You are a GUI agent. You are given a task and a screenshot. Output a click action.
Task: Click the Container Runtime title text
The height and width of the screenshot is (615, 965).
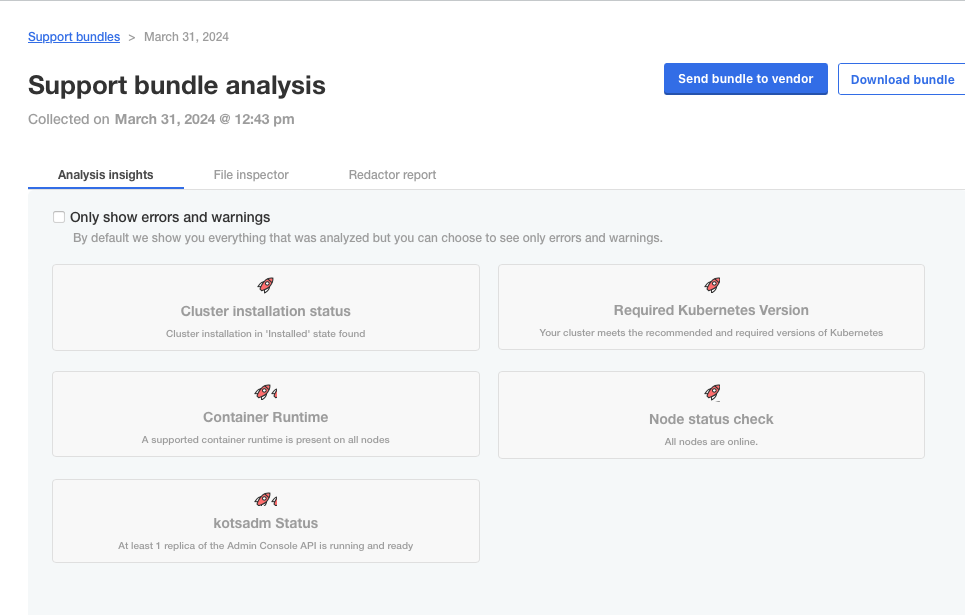(266, 417)
